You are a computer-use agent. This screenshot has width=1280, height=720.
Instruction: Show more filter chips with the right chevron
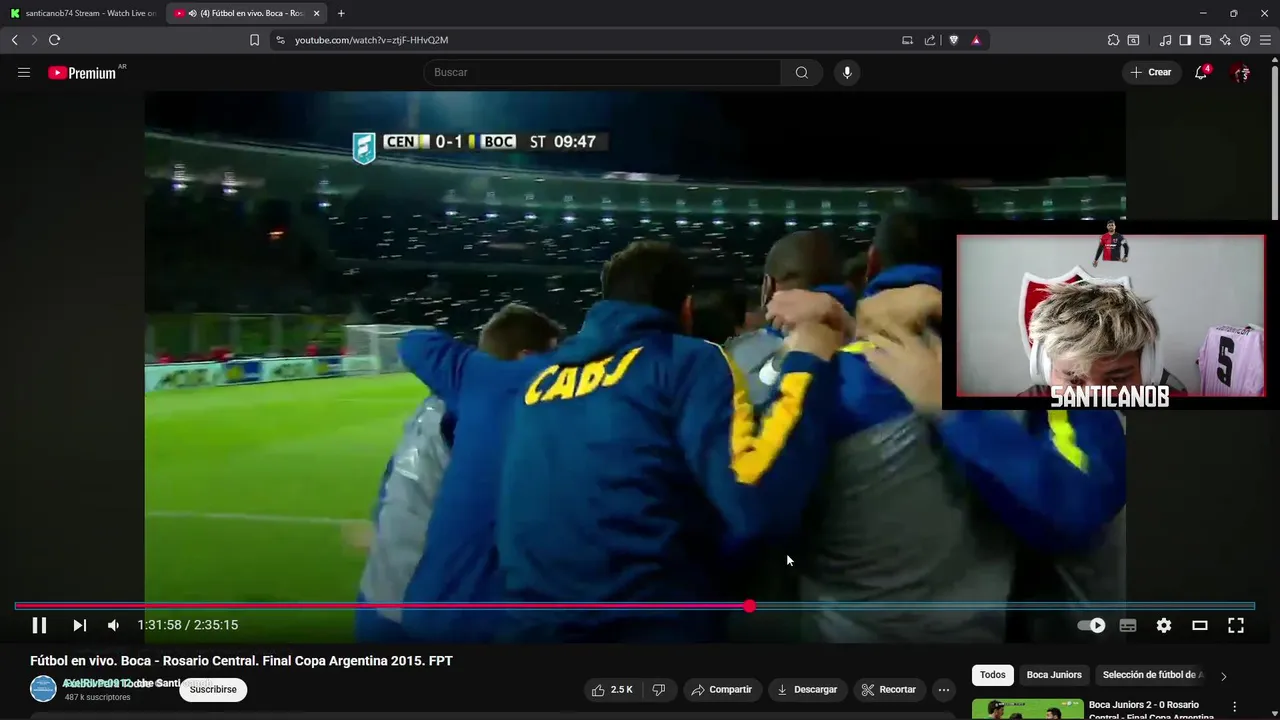(1223, 676)
